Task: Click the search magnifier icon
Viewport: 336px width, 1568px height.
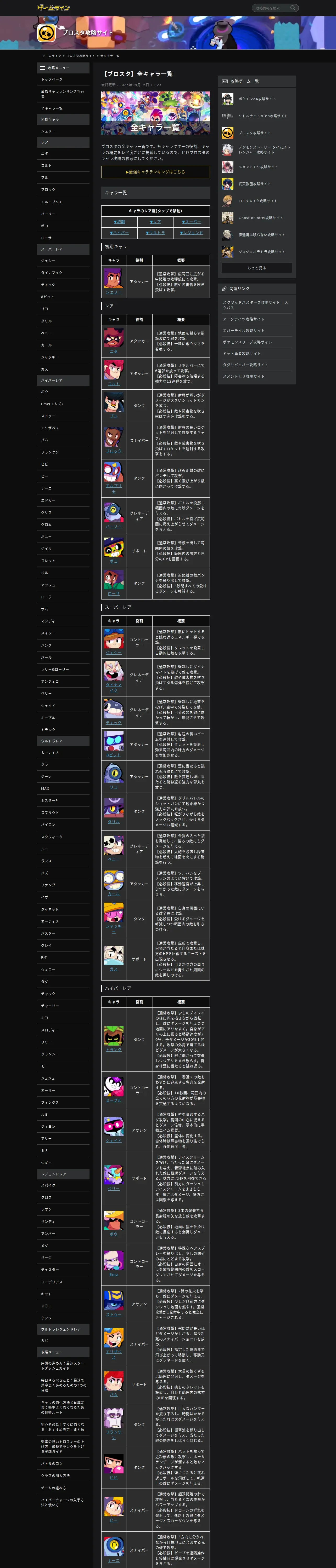Action: click(x=293, y=8)
